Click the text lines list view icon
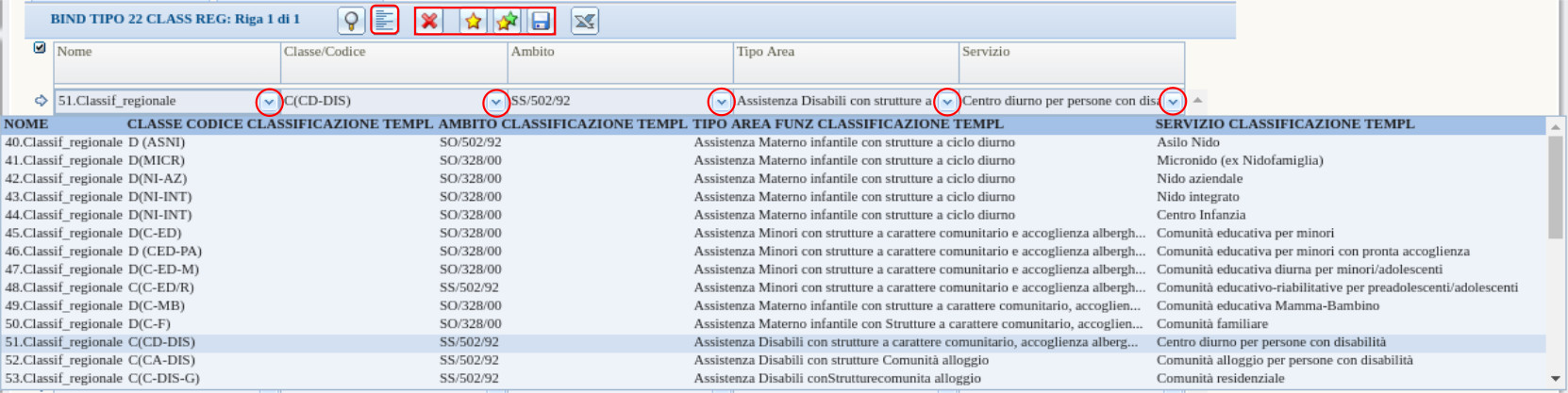The width and height of the screenshot is (1568, 393). (x=385, y=20)
